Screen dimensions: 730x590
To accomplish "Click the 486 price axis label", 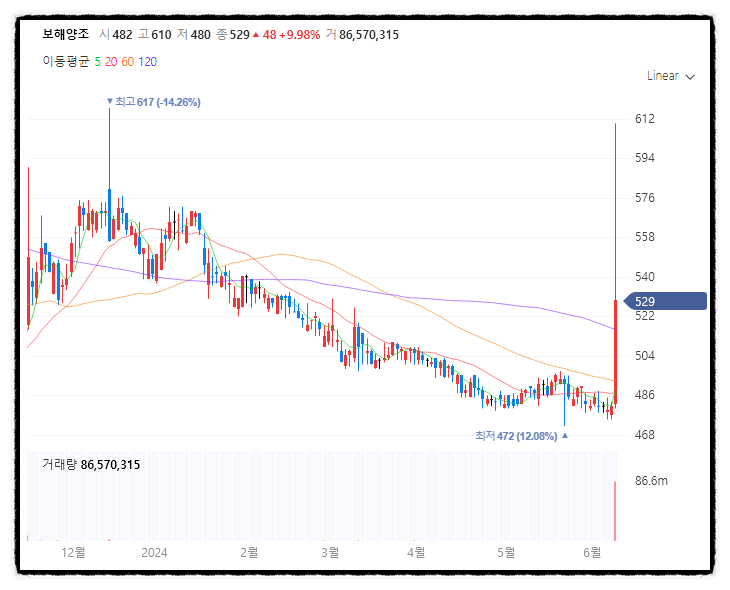I will coord(645,395).
